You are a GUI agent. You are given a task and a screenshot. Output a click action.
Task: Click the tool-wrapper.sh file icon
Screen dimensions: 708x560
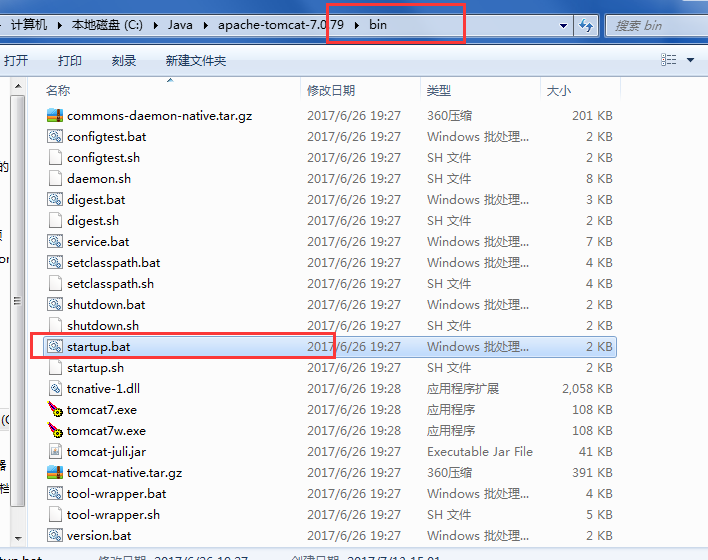(55, 514)
